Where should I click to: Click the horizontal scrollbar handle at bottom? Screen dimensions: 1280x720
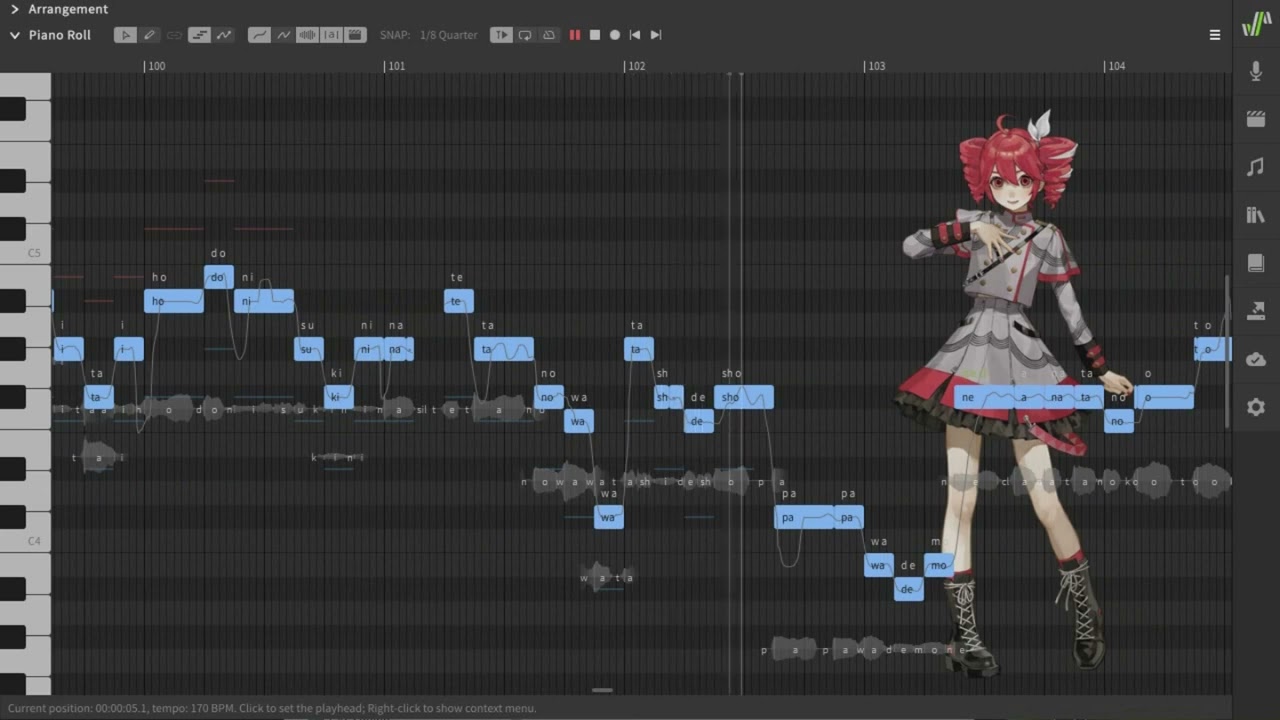602,690
